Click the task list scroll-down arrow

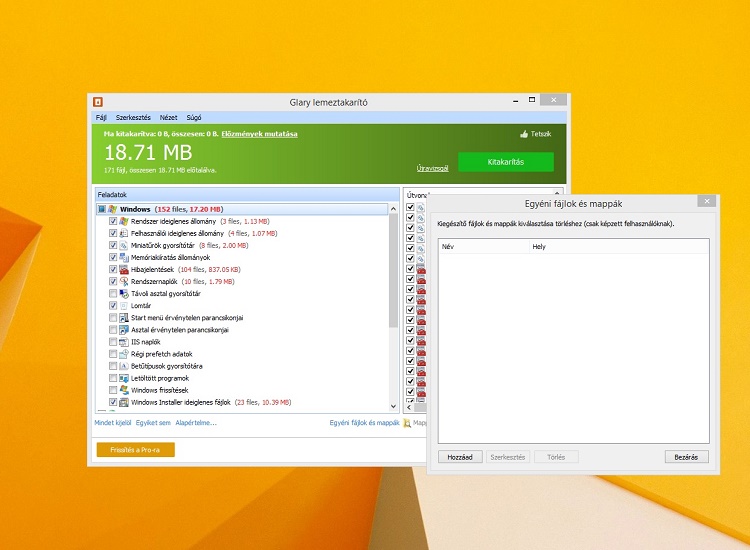(x=393, y=407)
